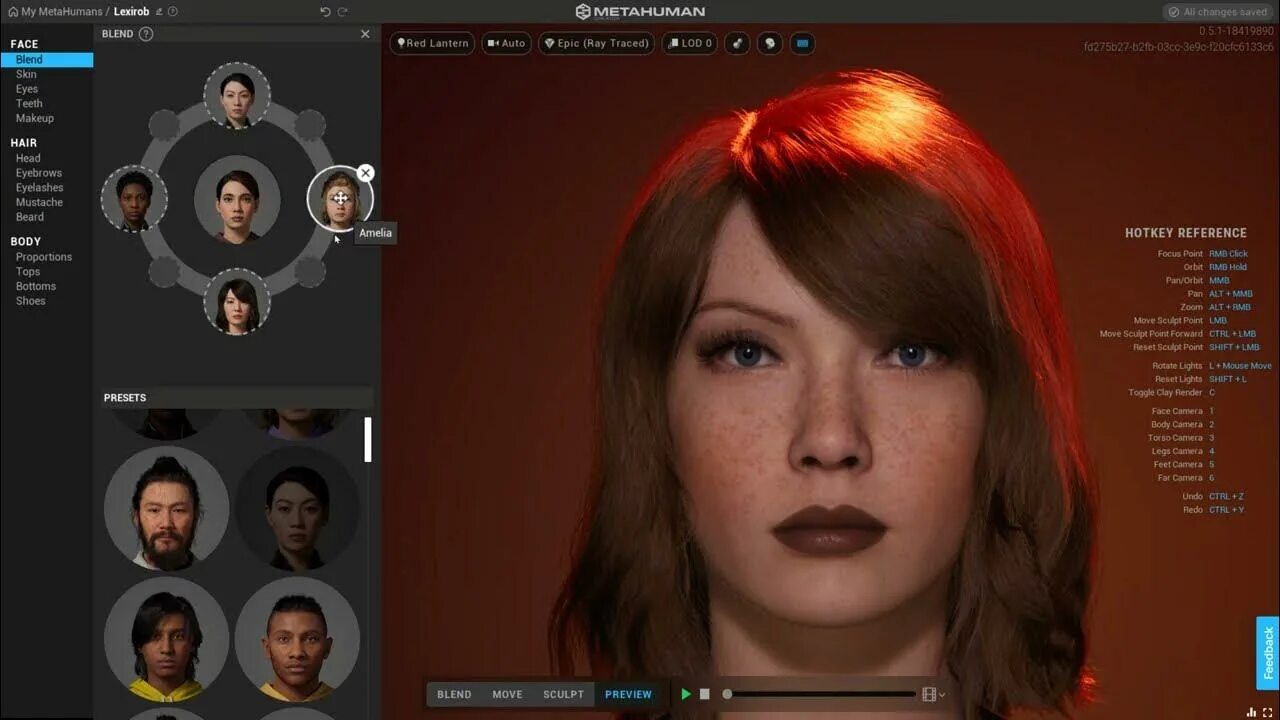Open the help icon next to Lexirob
1280x720 pixels.
(x=173, y=12)
